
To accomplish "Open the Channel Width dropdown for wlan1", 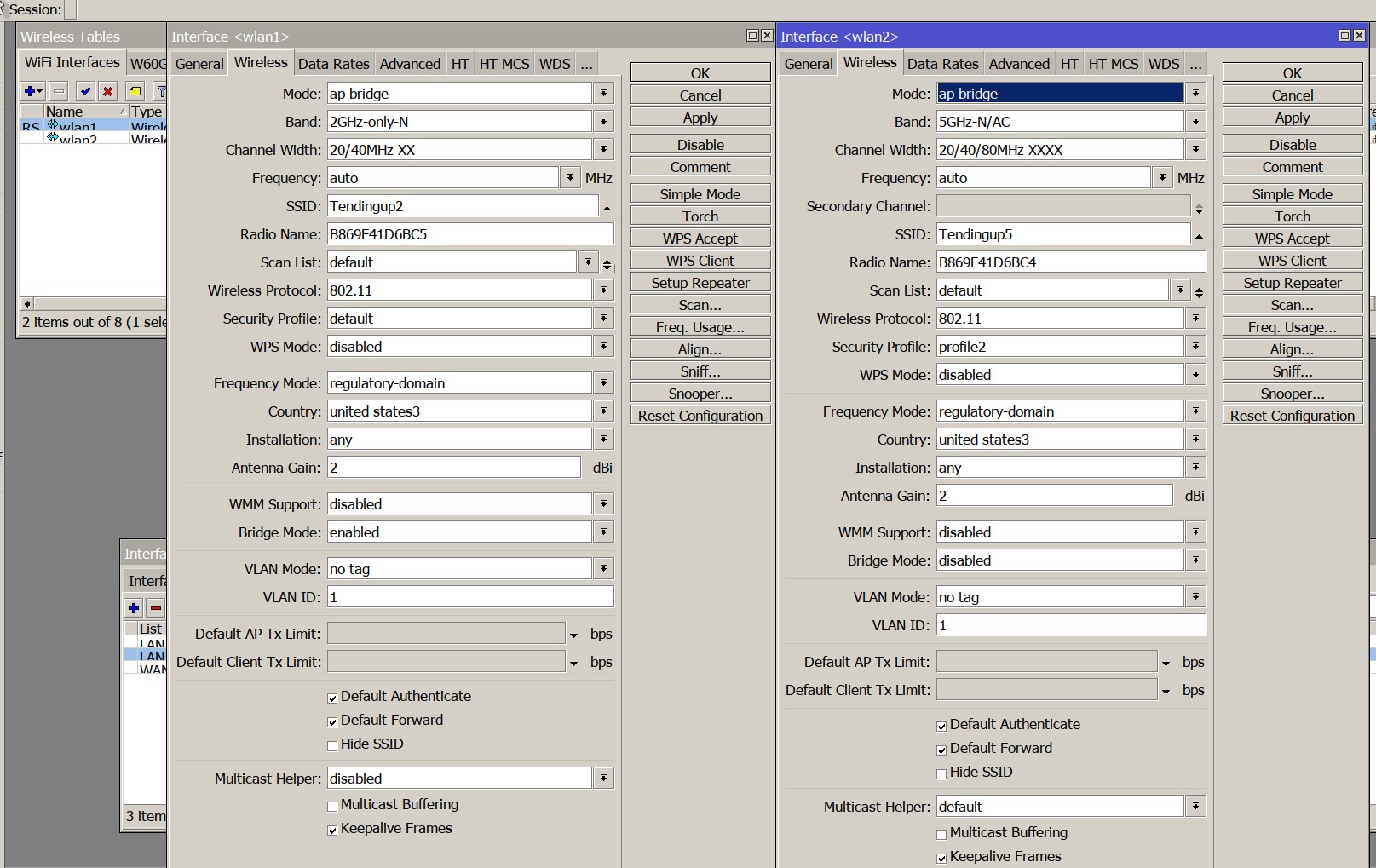I will click(603, 149).
